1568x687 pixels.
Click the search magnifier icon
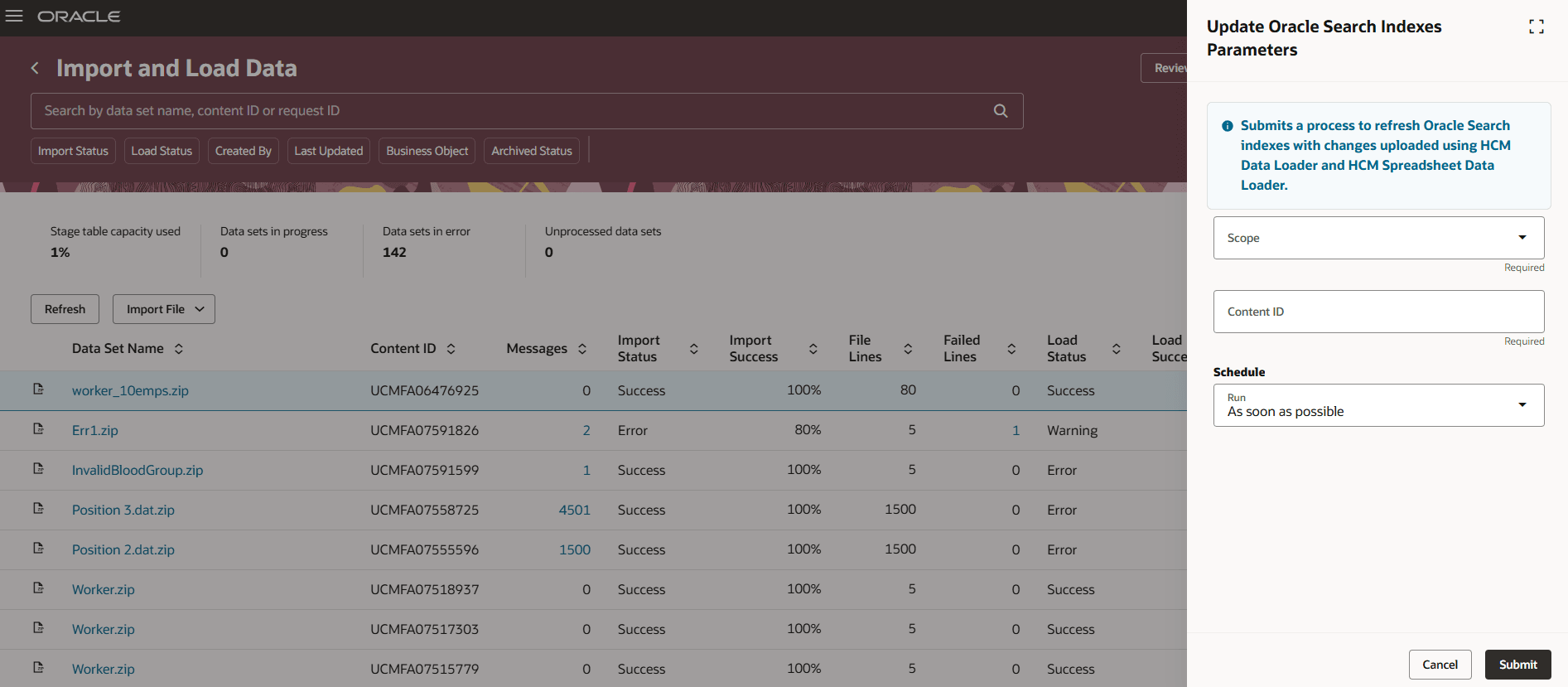1001,111
